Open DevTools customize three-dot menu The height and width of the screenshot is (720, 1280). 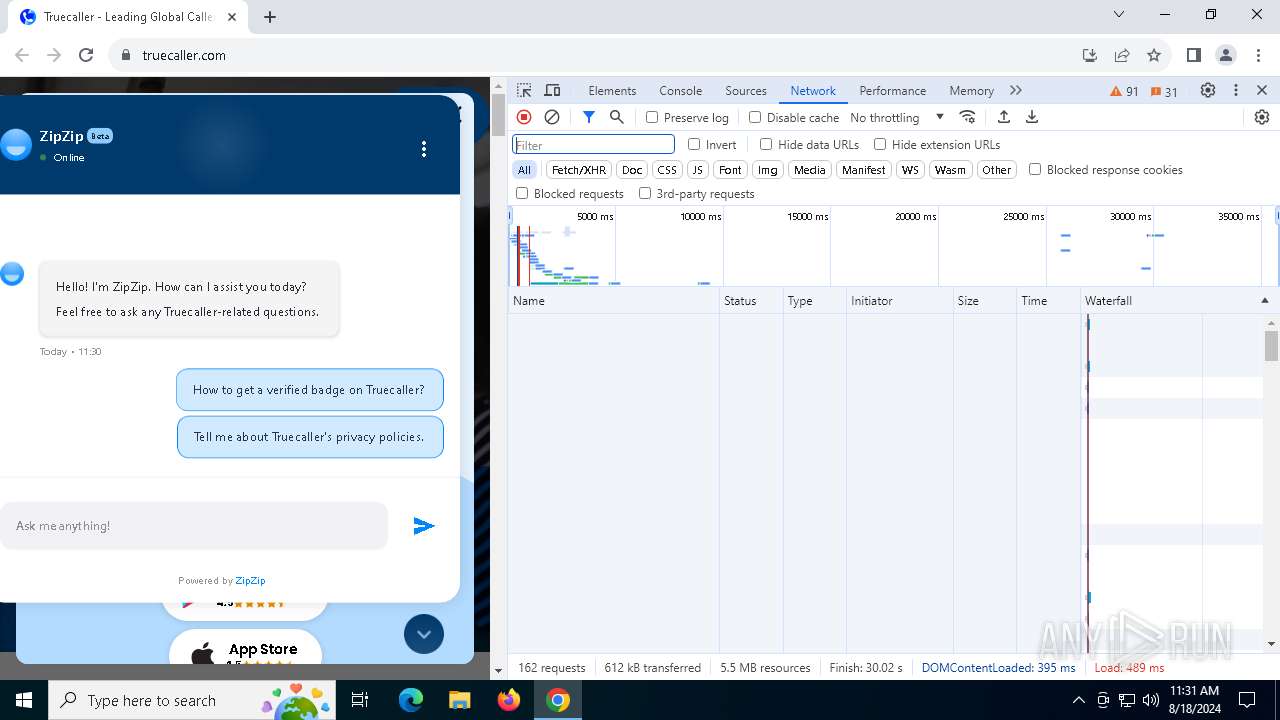tap(1236, 90)
